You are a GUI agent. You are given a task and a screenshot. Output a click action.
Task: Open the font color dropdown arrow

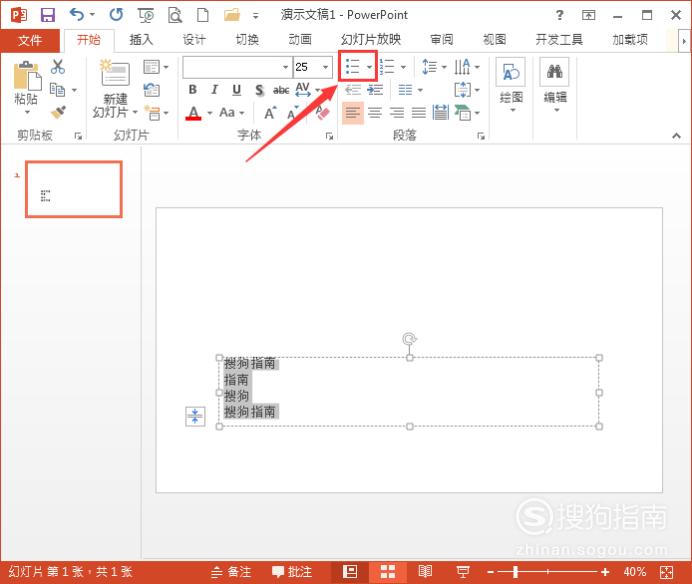[x=210, y=113]
